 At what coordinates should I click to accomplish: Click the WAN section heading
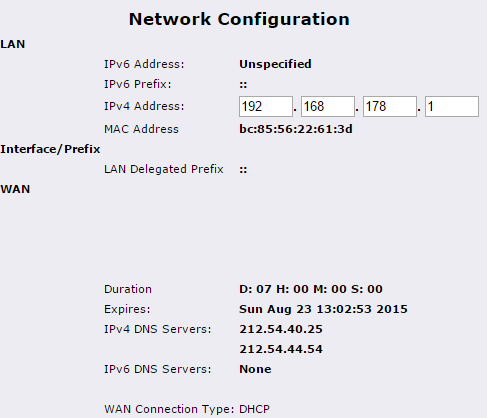[15, 189]
